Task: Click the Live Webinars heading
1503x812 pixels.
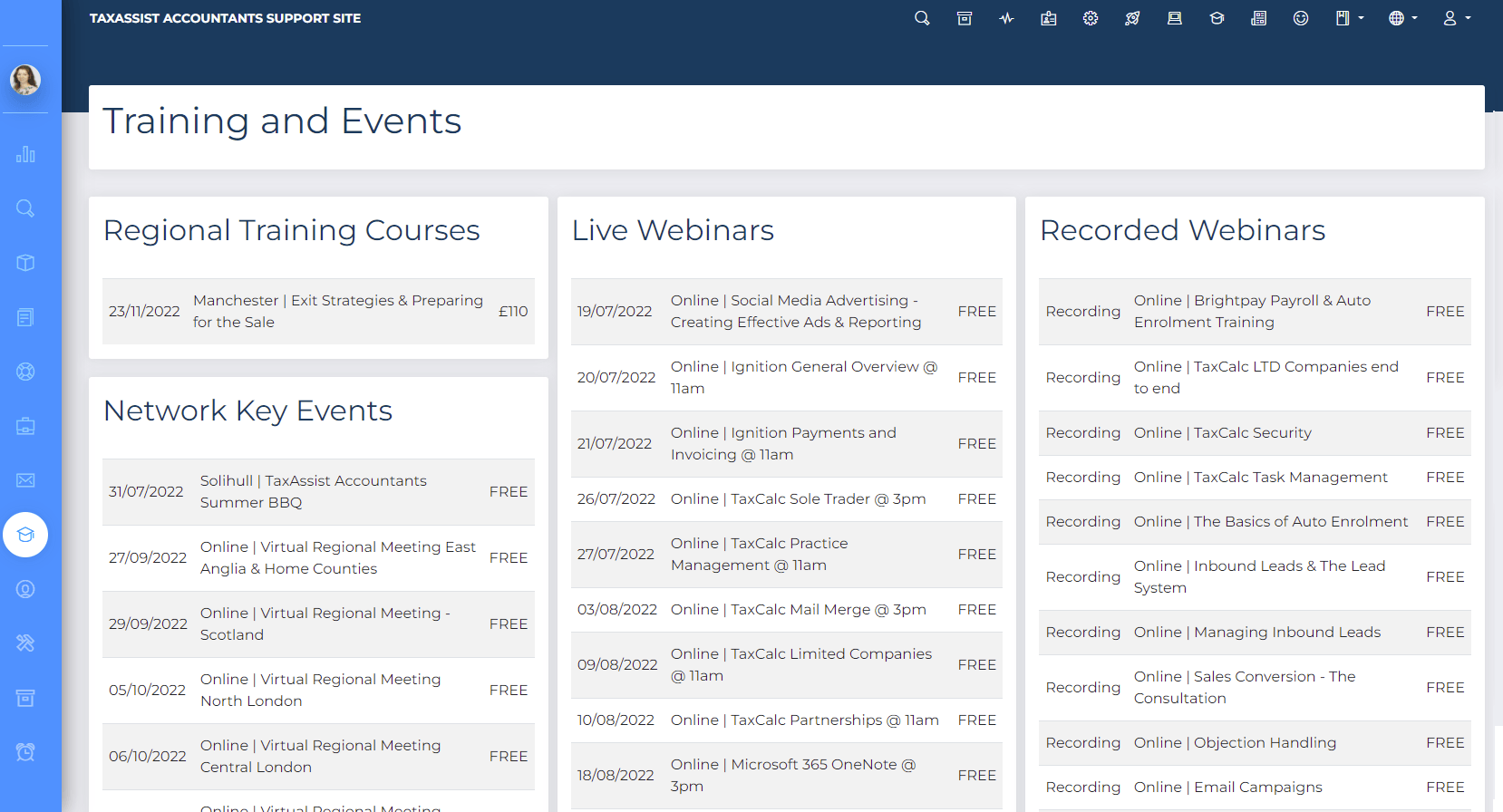Action: [673, 230]
